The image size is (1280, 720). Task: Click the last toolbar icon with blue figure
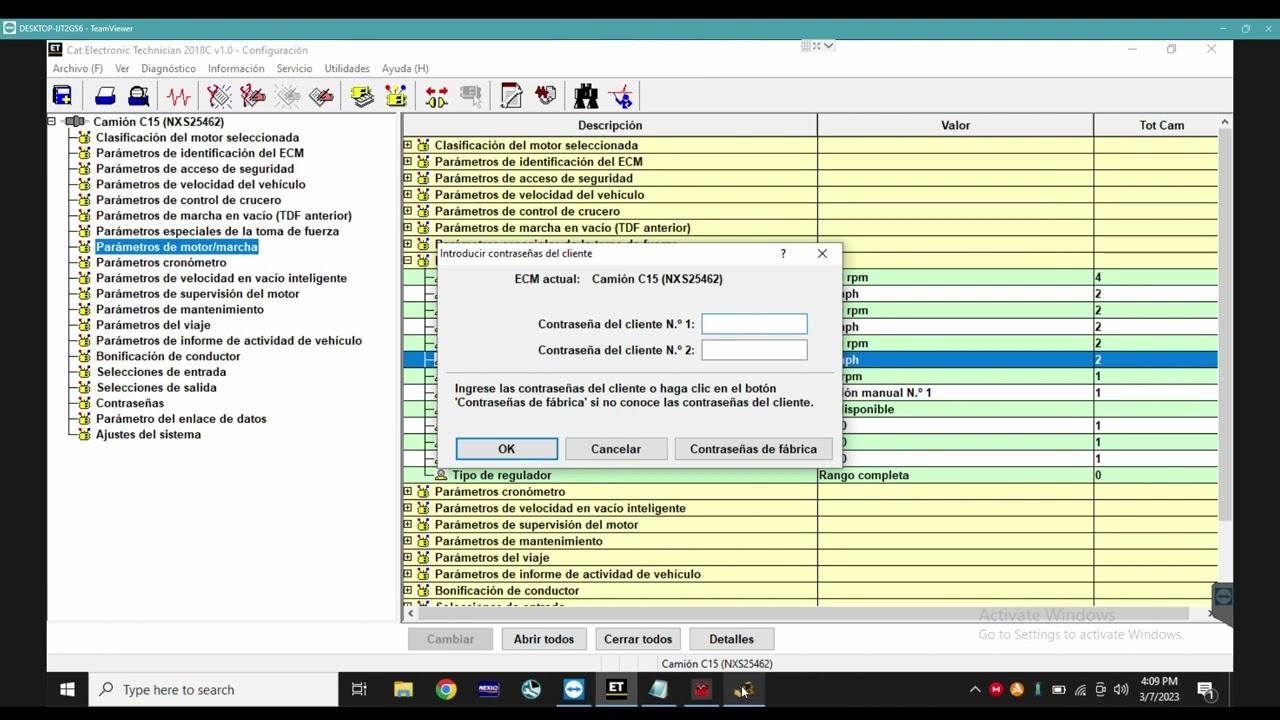[x=621, y=96]
